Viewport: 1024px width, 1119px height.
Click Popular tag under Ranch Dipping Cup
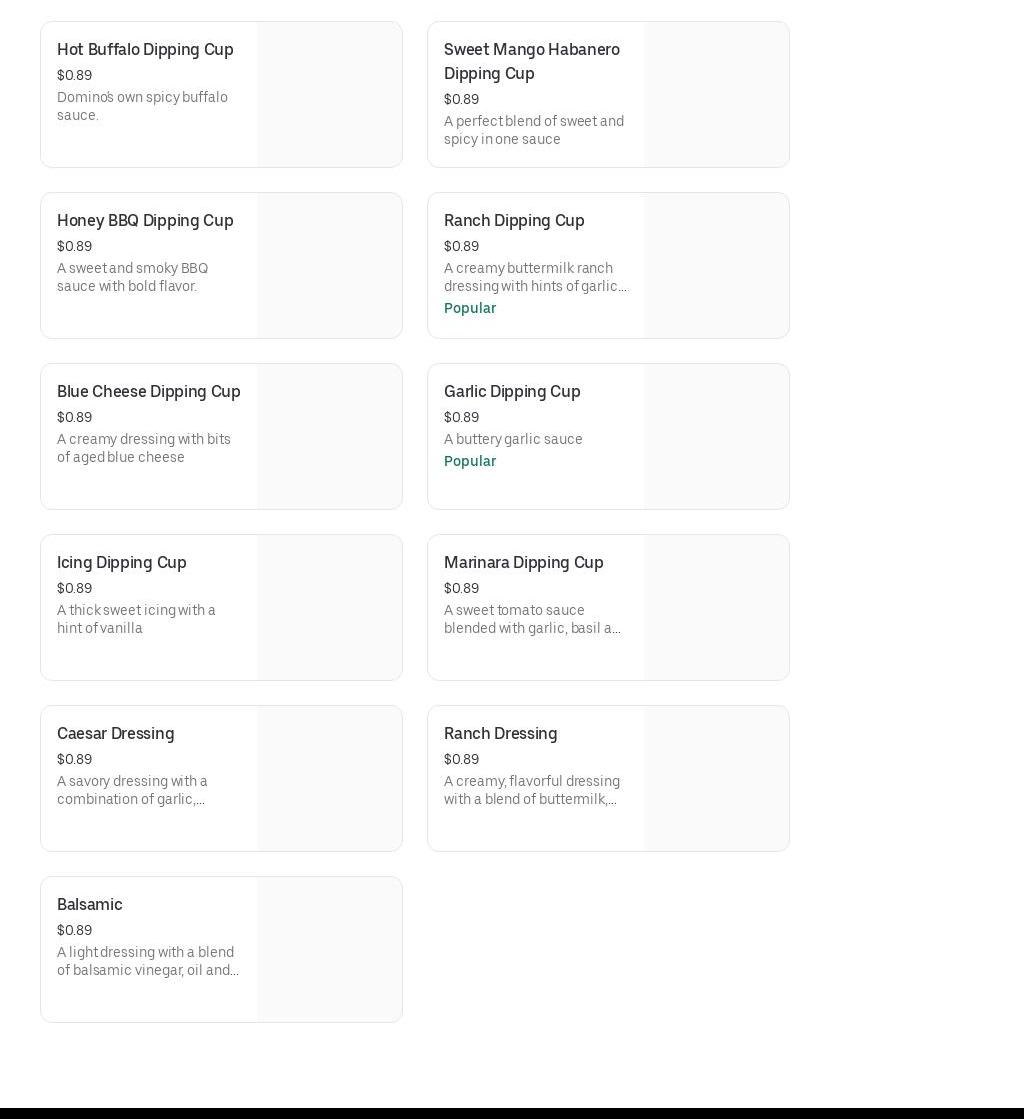(470, 308)
